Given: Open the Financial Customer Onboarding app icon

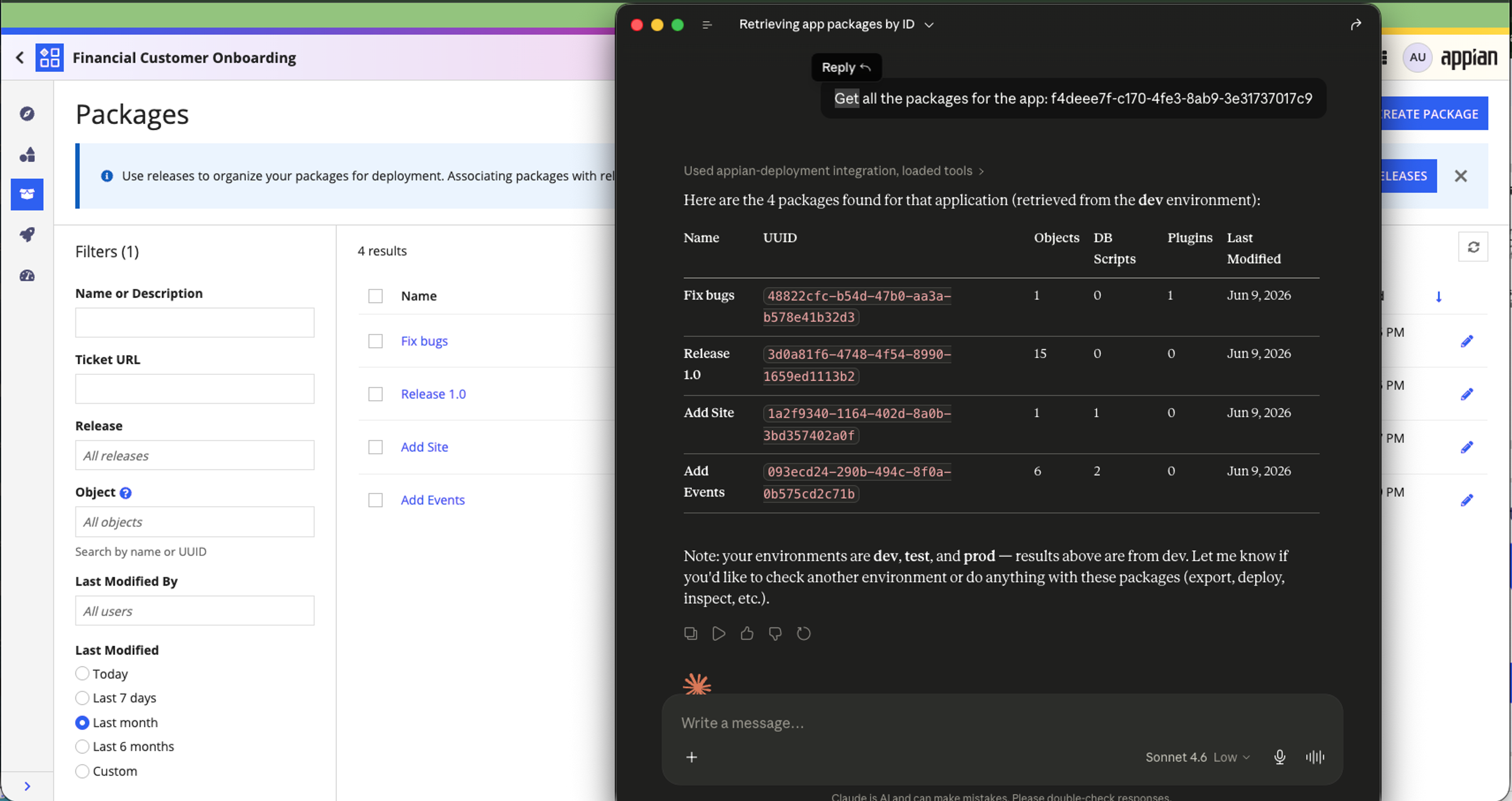Looking at the screenshot, I should pos(49,57).
